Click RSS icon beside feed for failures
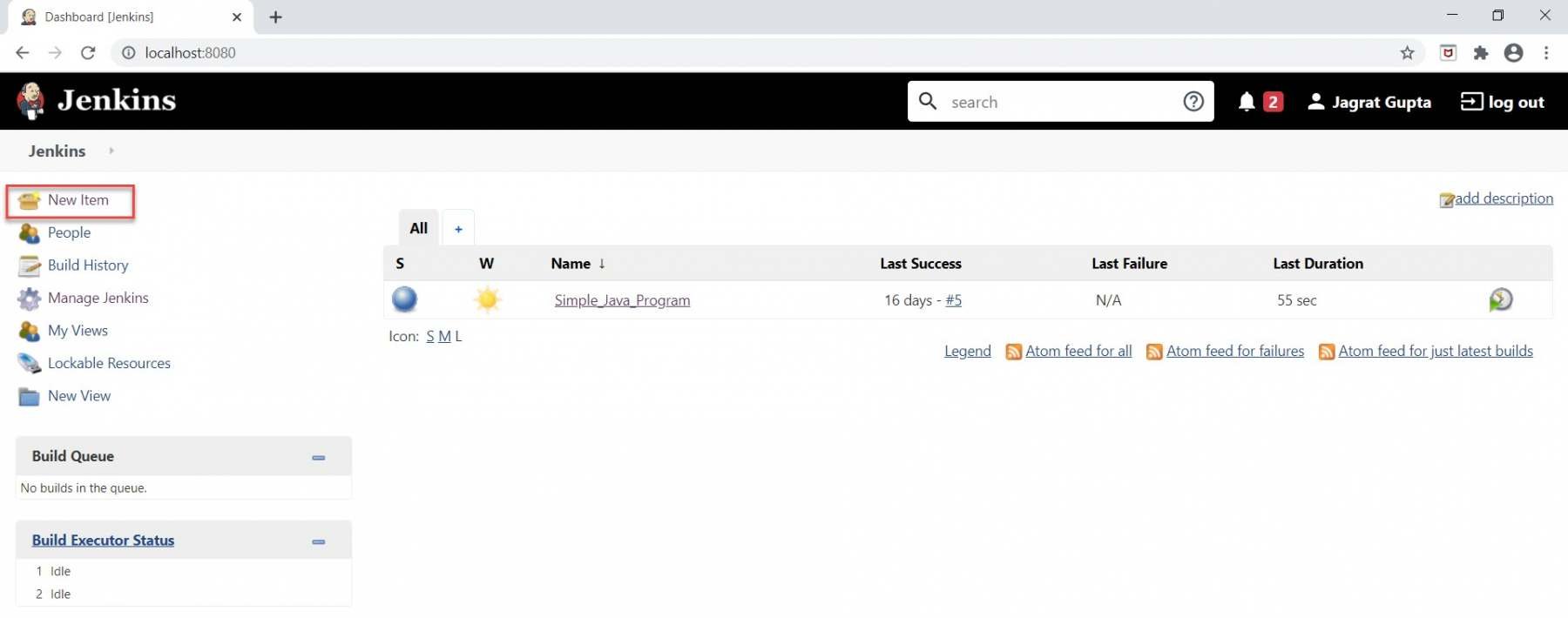 pos(1154,352)
